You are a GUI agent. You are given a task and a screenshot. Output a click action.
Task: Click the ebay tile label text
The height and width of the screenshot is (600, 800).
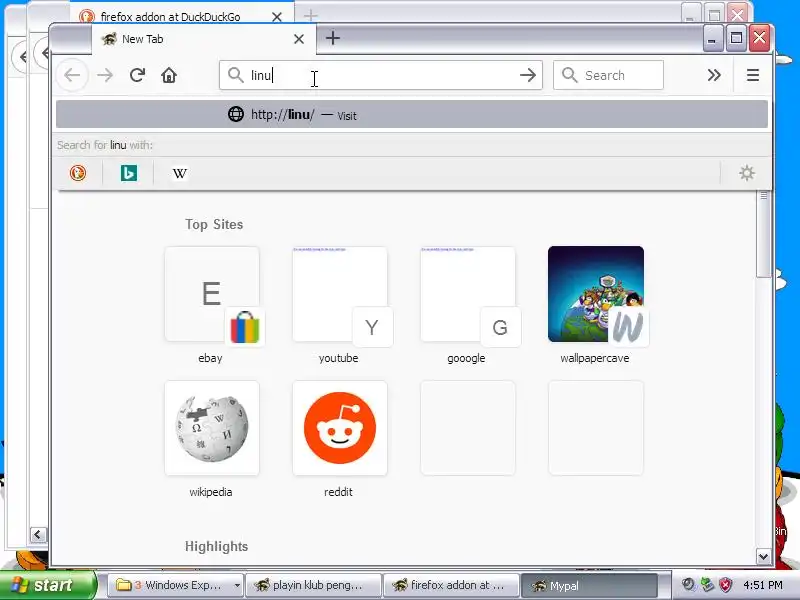coord(210,358)
